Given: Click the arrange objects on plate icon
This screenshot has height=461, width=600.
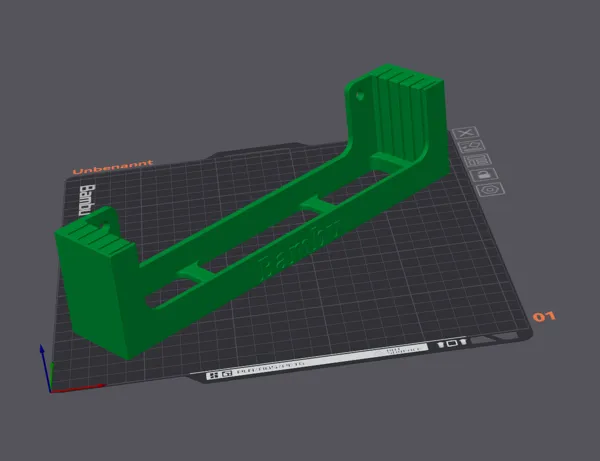Looking at the screenshot, I should (x=478, y=160).
